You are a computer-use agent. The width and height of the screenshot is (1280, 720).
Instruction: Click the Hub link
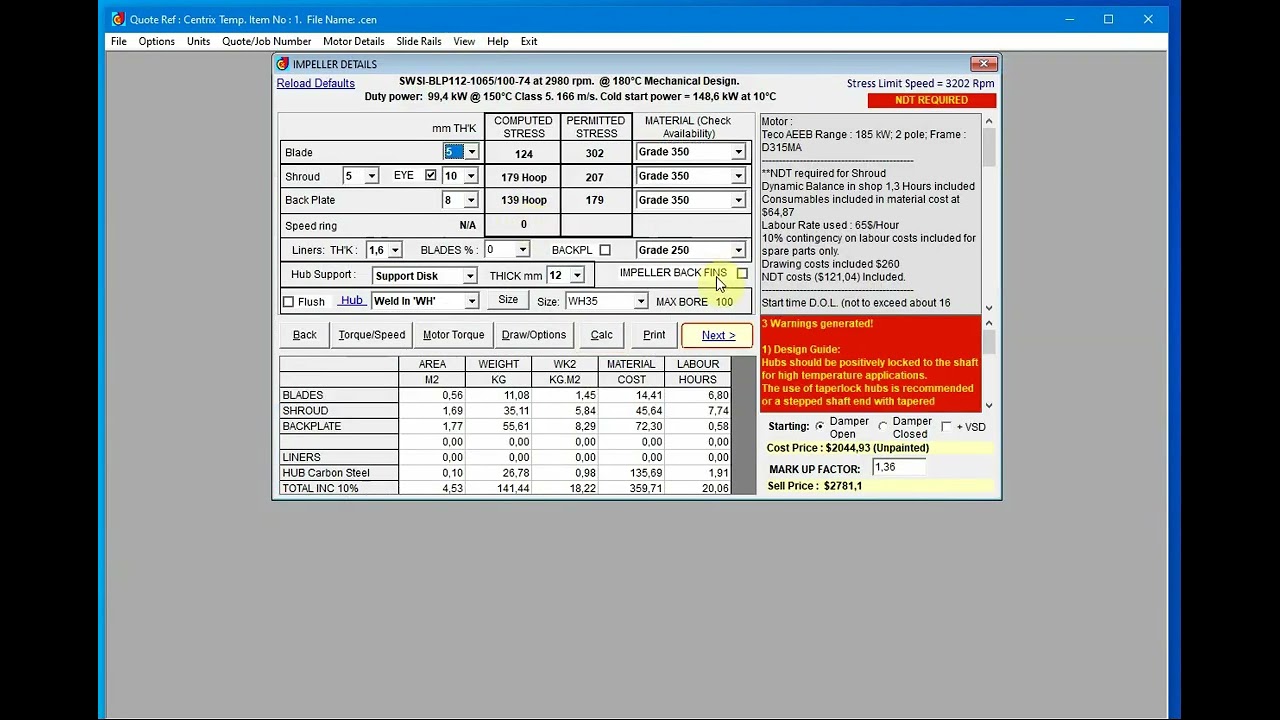(x=351, y=300)
